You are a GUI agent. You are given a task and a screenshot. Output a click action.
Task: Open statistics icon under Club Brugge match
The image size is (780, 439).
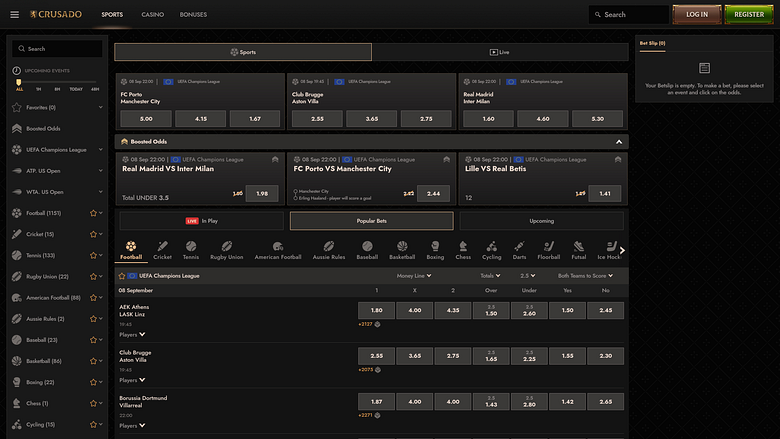[378, 370]
